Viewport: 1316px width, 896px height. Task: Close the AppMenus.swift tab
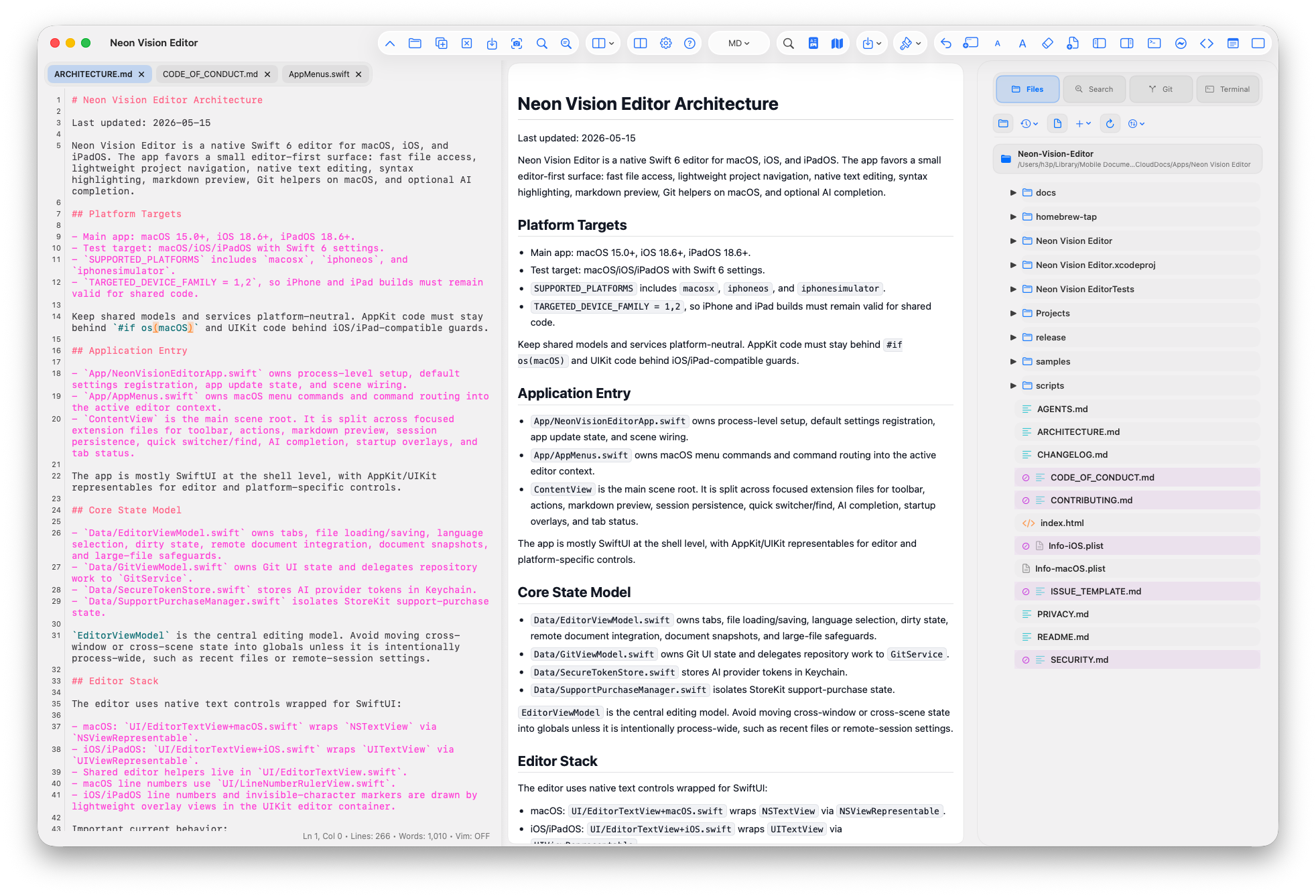pos(358,74)
